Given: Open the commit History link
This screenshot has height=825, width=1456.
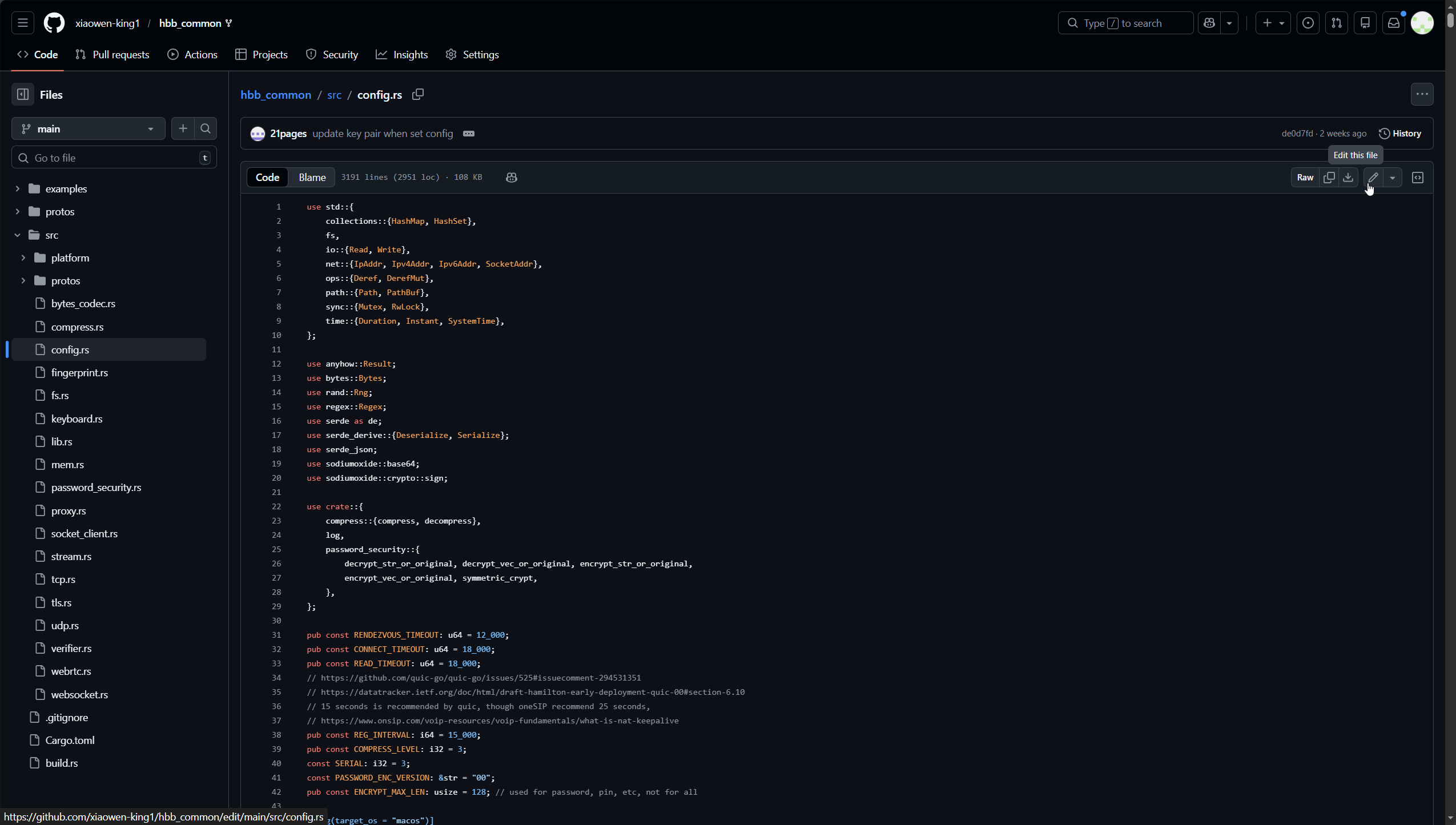Looking at the screenshot, I should (x=1400, y=134).
